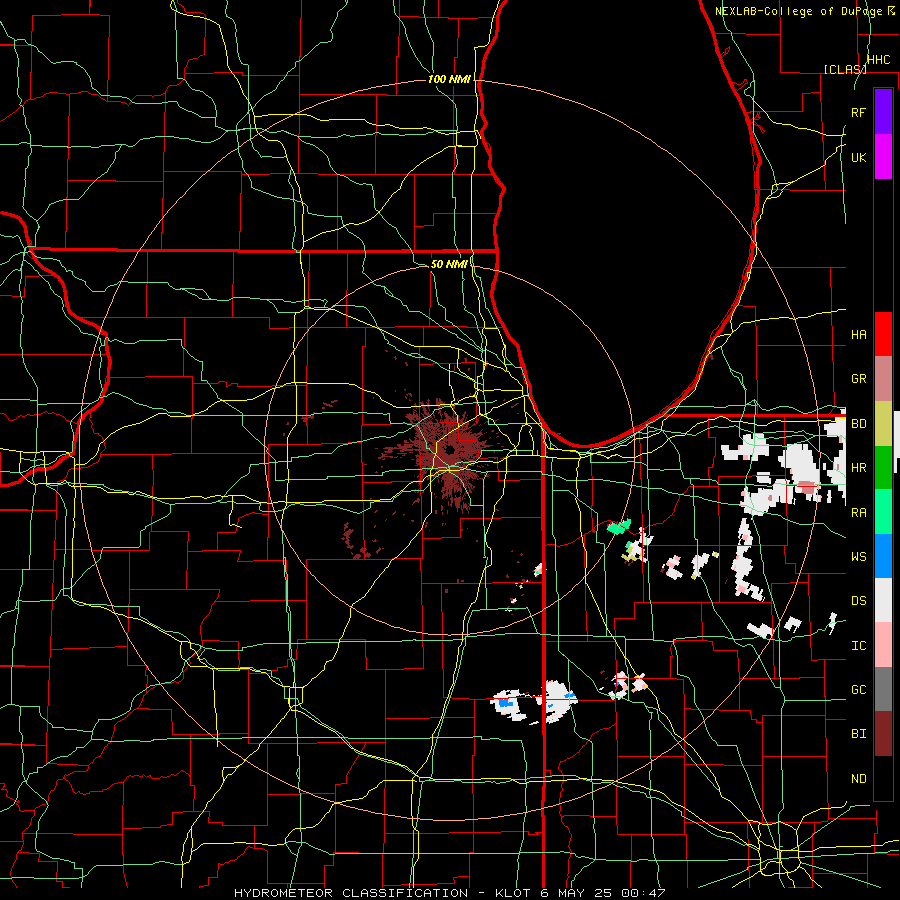Click the "RF" legend label
Image resolution: width=900 pixels, height=900 pixels.
pos(858,112)
